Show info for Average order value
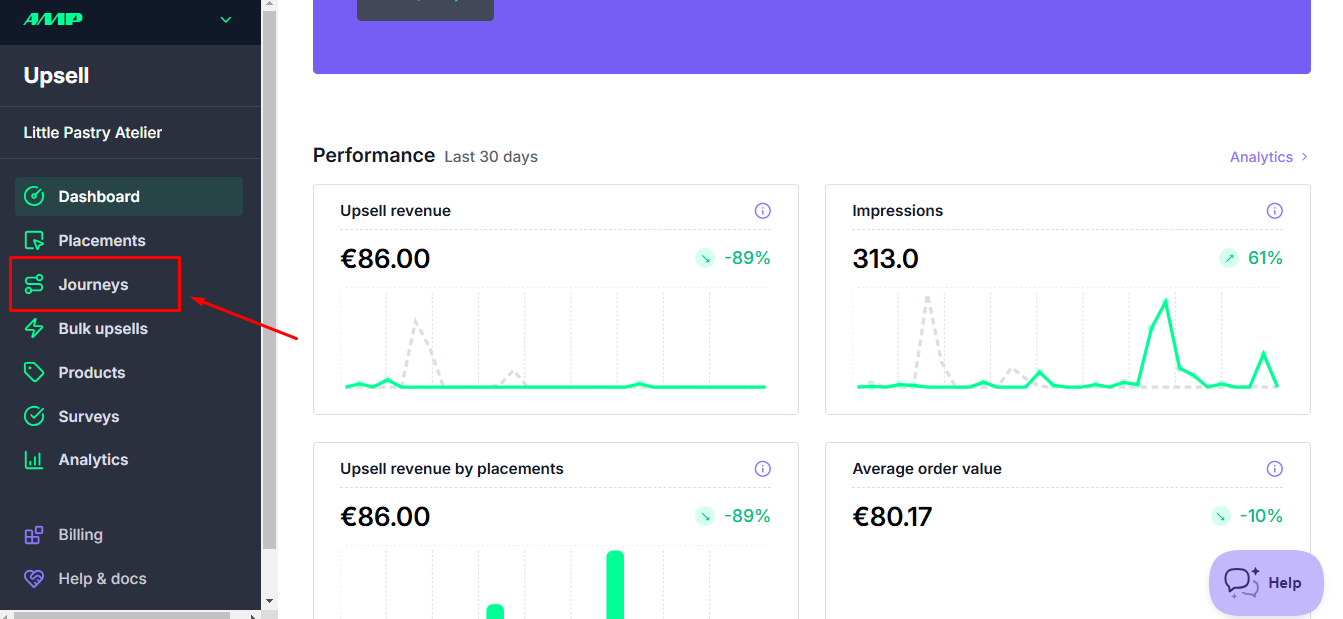Image resolution: width=1343 pixels, height=619 pixels. click(1275, 469)
